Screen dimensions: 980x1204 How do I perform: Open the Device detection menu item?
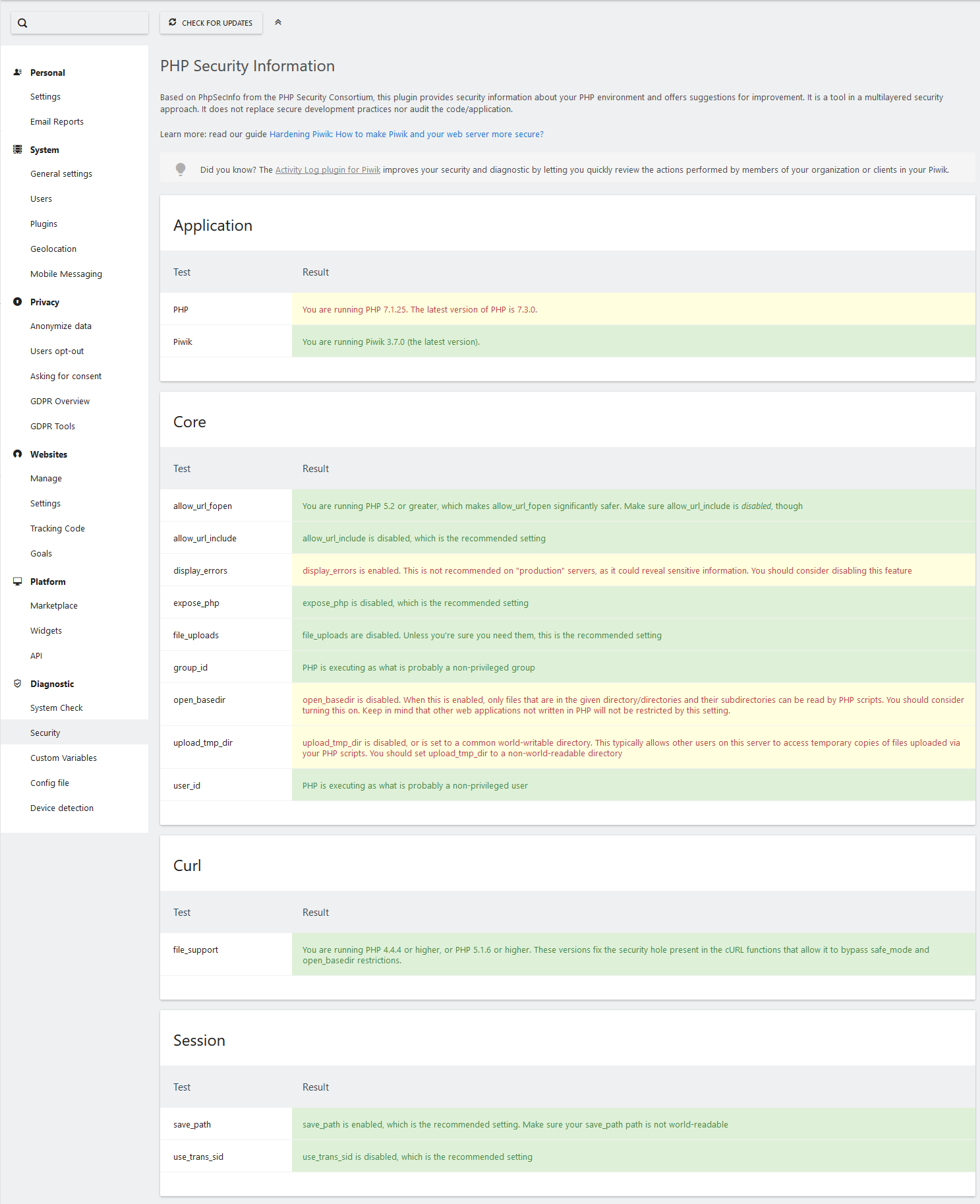click(62, 808)
